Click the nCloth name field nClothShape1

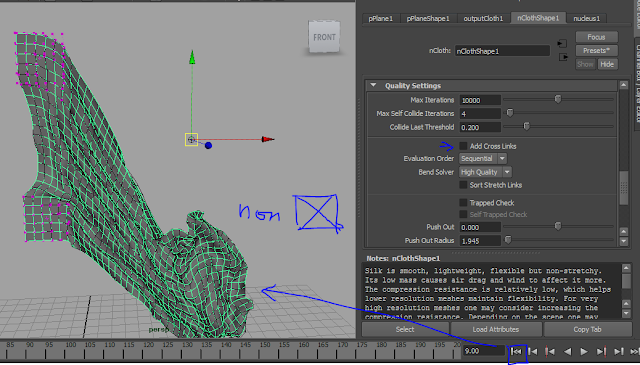click(x=502, y=51)
